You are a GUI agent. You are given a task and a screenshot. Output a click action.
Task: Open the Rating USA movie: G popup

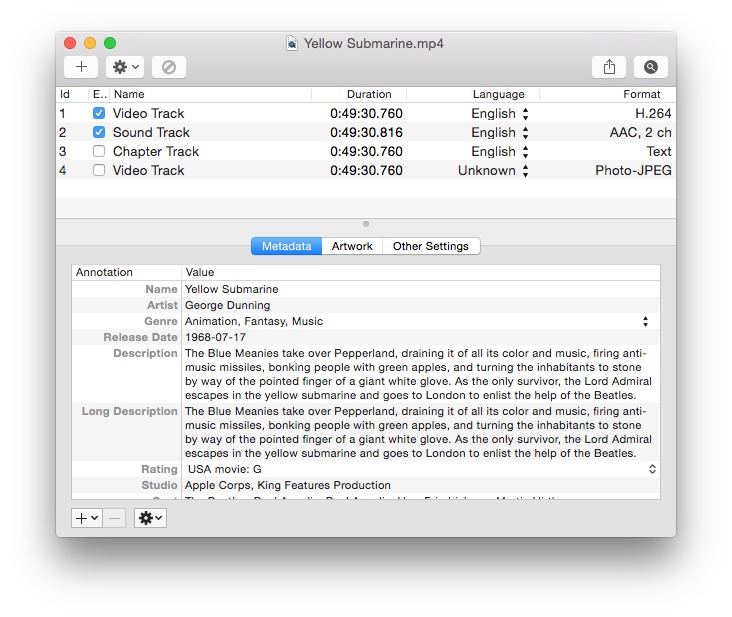pos(652,469)
